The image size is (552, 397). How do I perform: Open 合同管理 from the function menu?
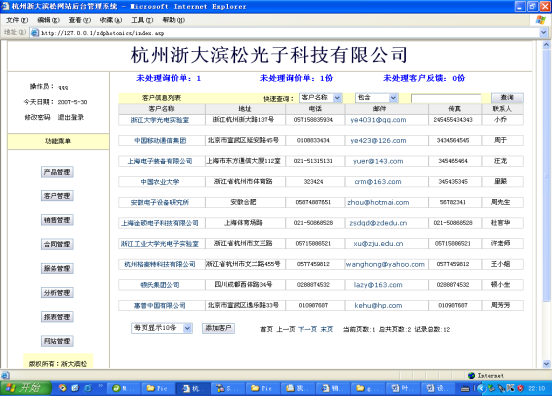tap(57, 244)
